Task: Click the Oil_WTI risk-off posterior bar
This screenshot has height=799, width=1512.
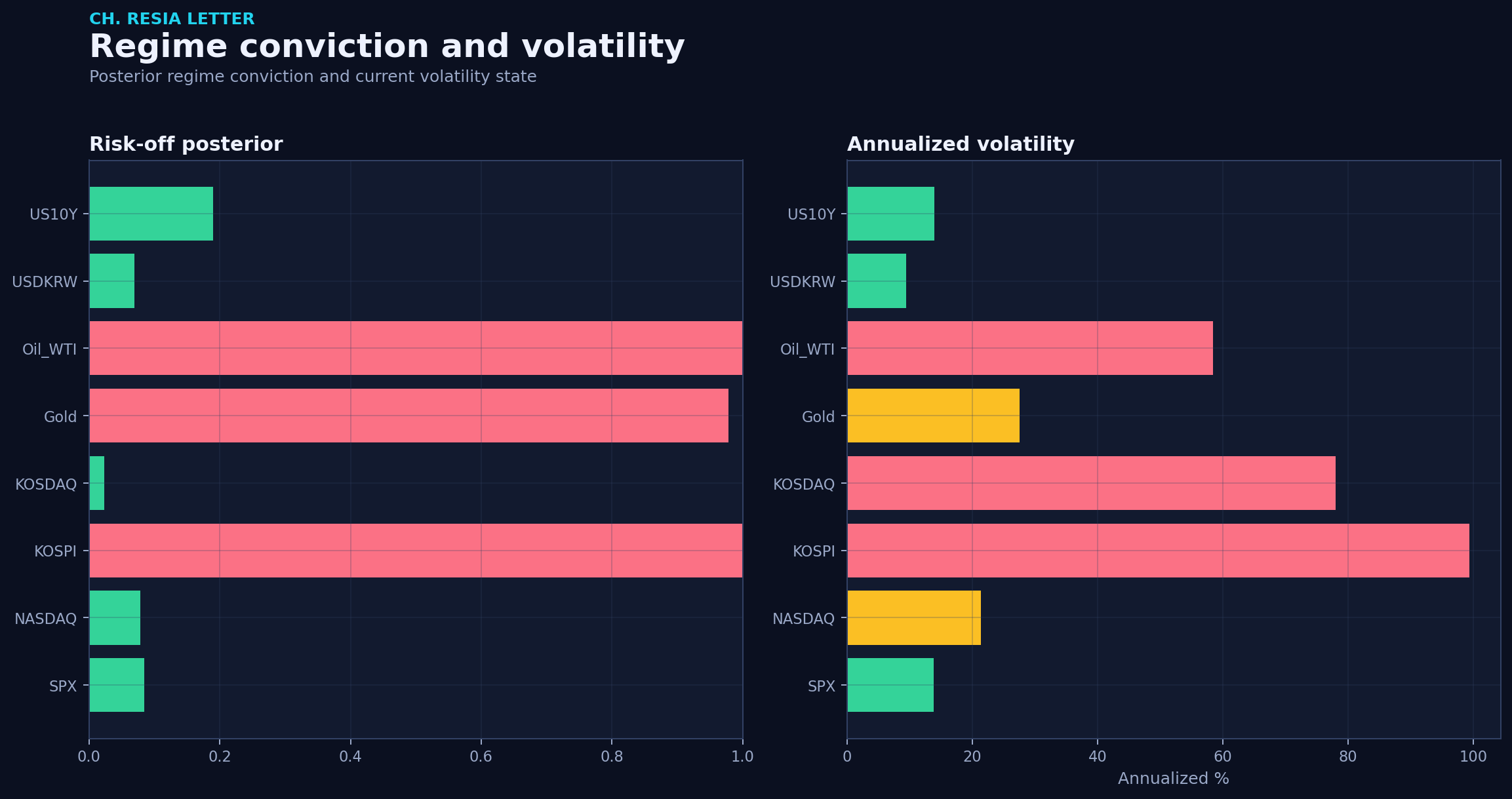Action: click(416, 348)
